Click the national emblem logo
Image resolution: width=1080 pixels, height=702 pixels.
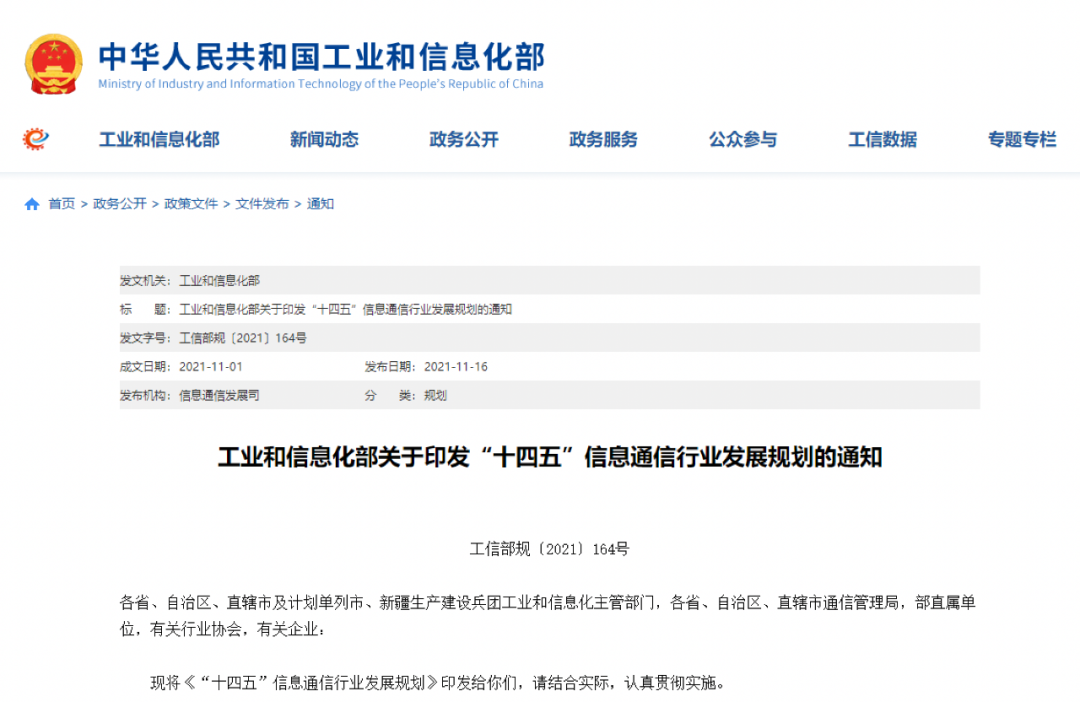[x=54, y=64]
